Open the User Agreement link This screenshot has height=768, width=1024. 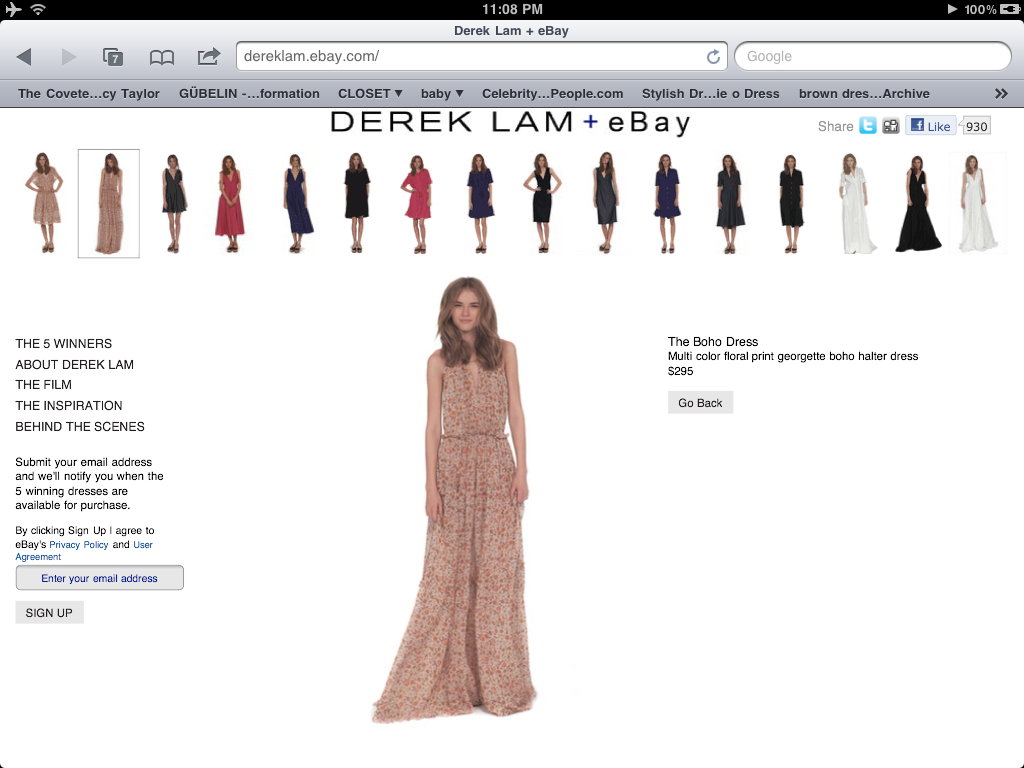84,551
